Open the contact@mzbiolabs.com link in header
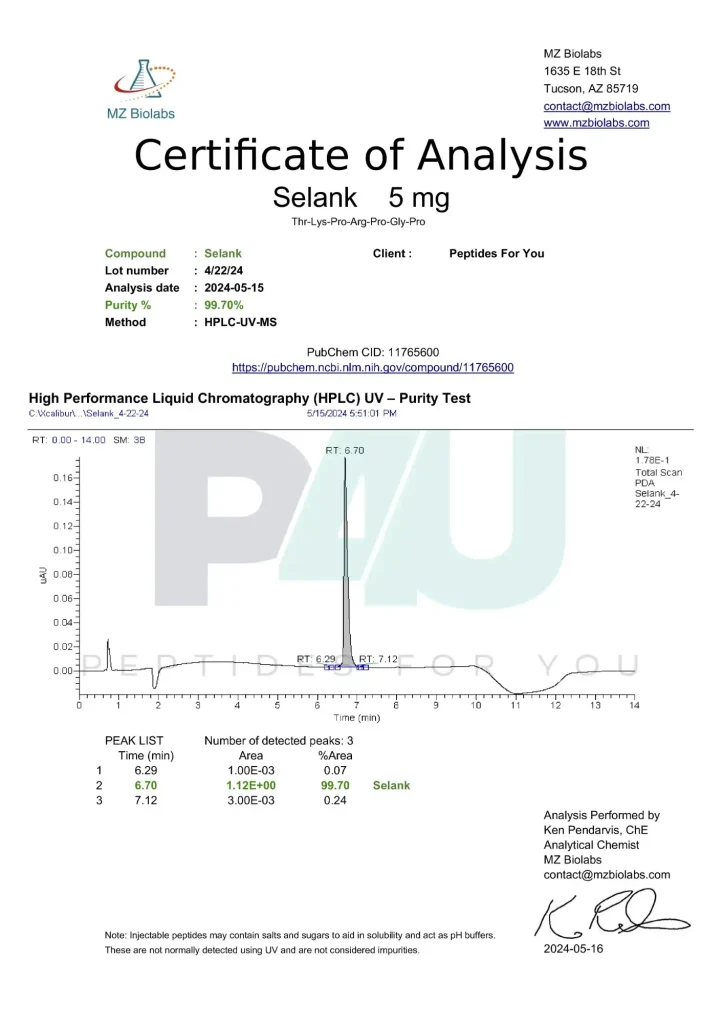Image resolution: width=723 pixels, height=1024 pixels. pos(607,106)
